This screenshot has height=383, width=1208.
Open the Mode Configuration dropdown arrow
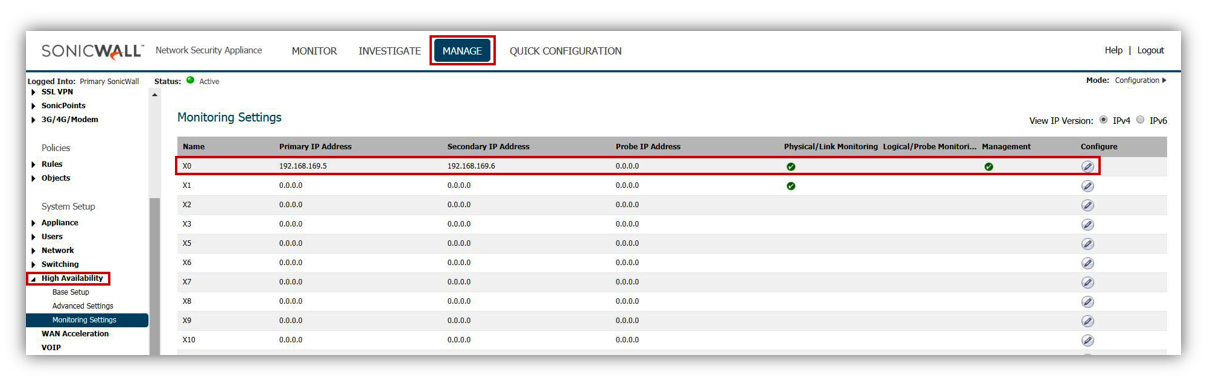[1164, 80]
